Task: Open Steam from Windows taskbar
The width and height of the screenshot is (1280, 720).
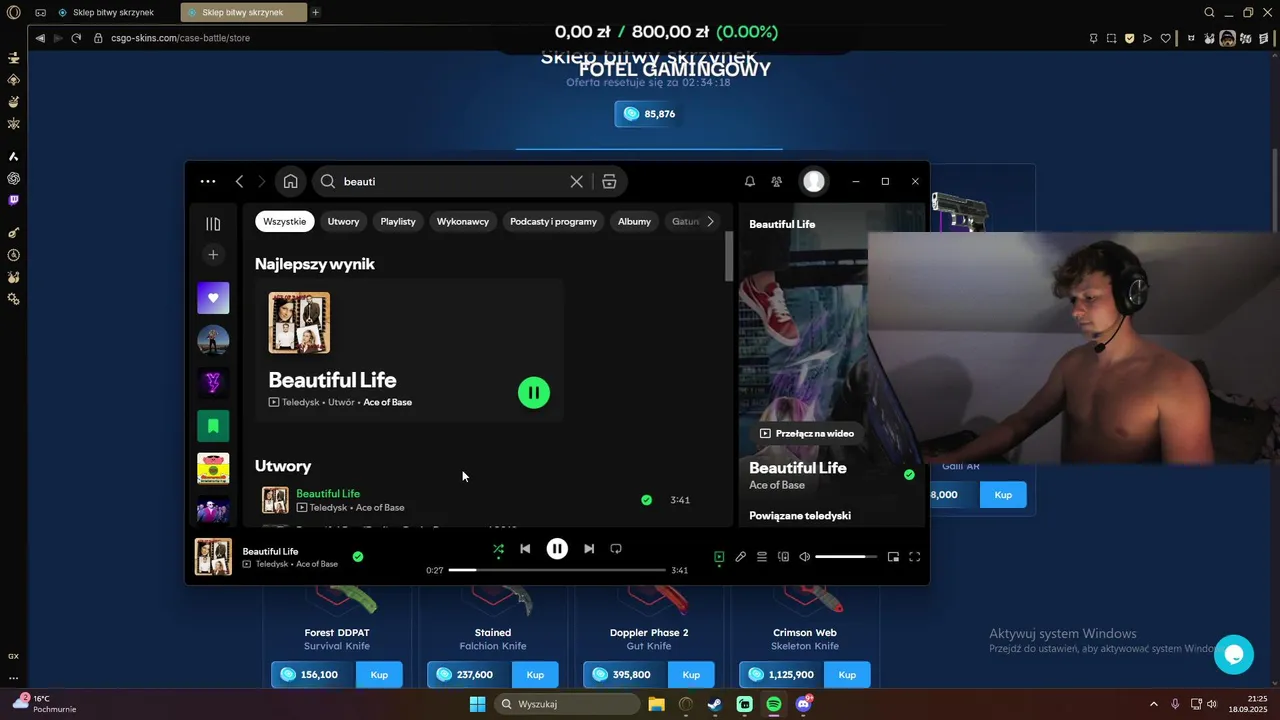Action: (715, 704)
